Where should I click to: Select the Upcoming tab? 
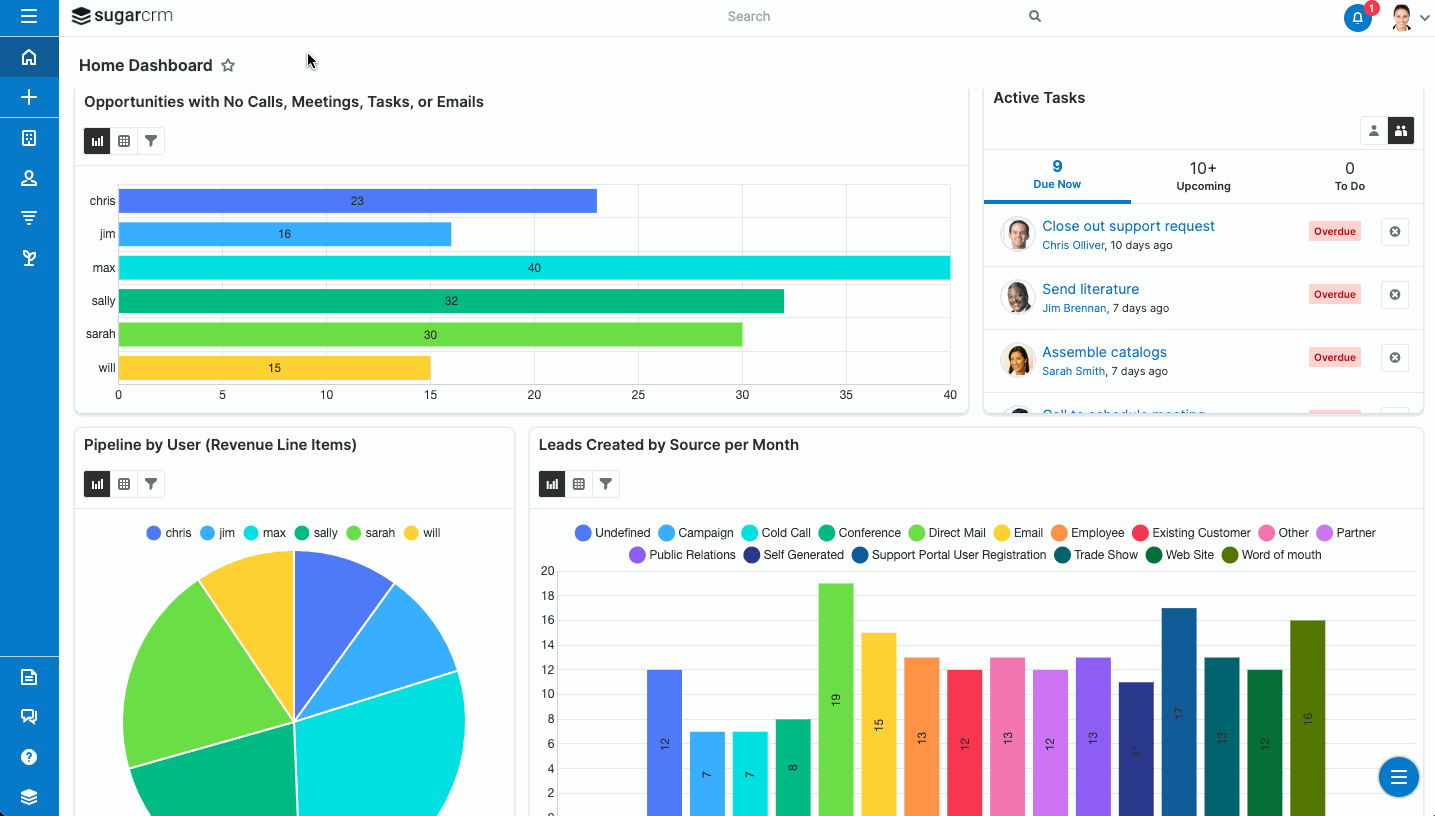tap(1203, 177)
